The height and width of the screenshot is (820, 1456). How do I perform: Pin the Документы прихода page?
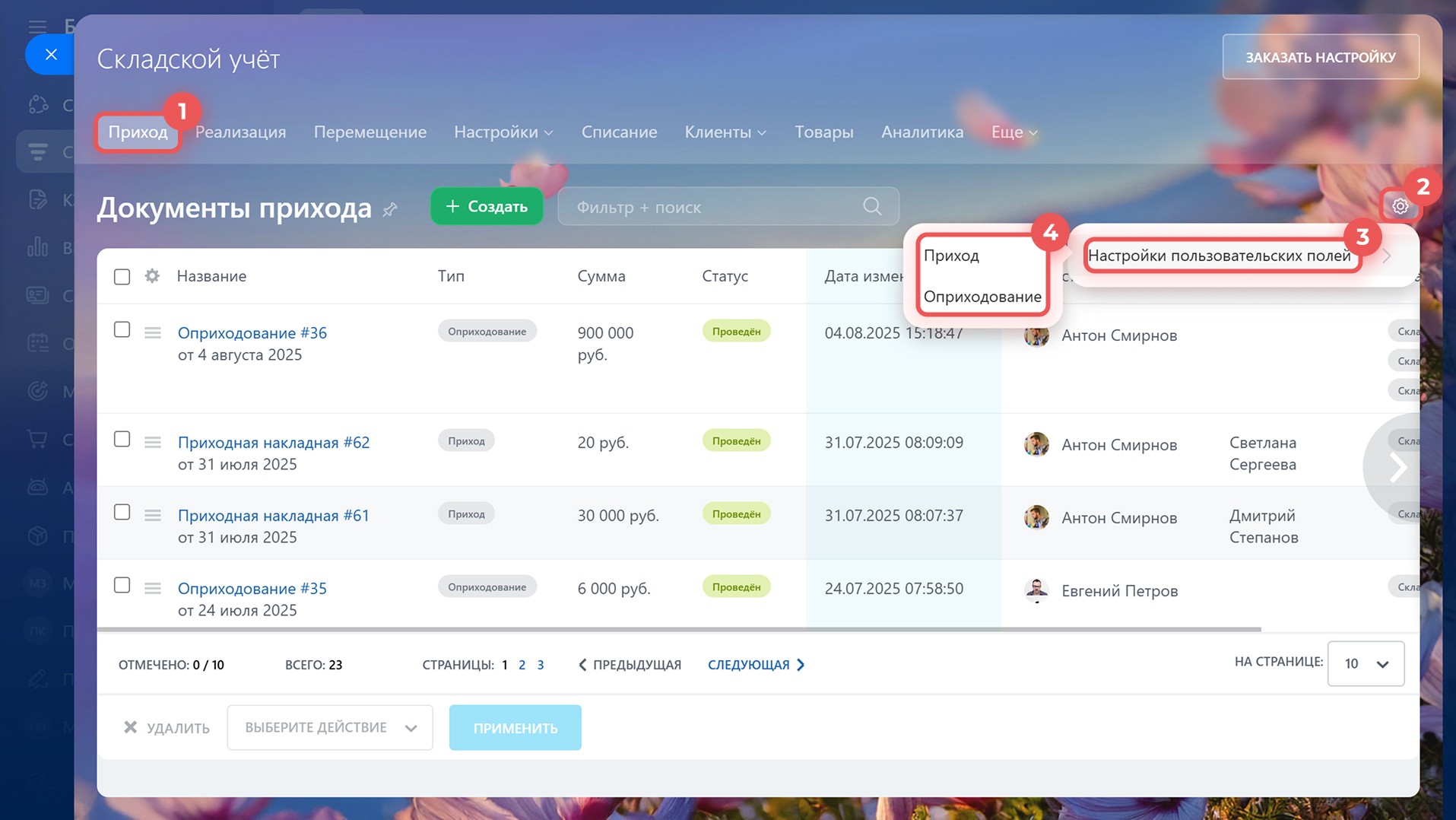point(390,209)
